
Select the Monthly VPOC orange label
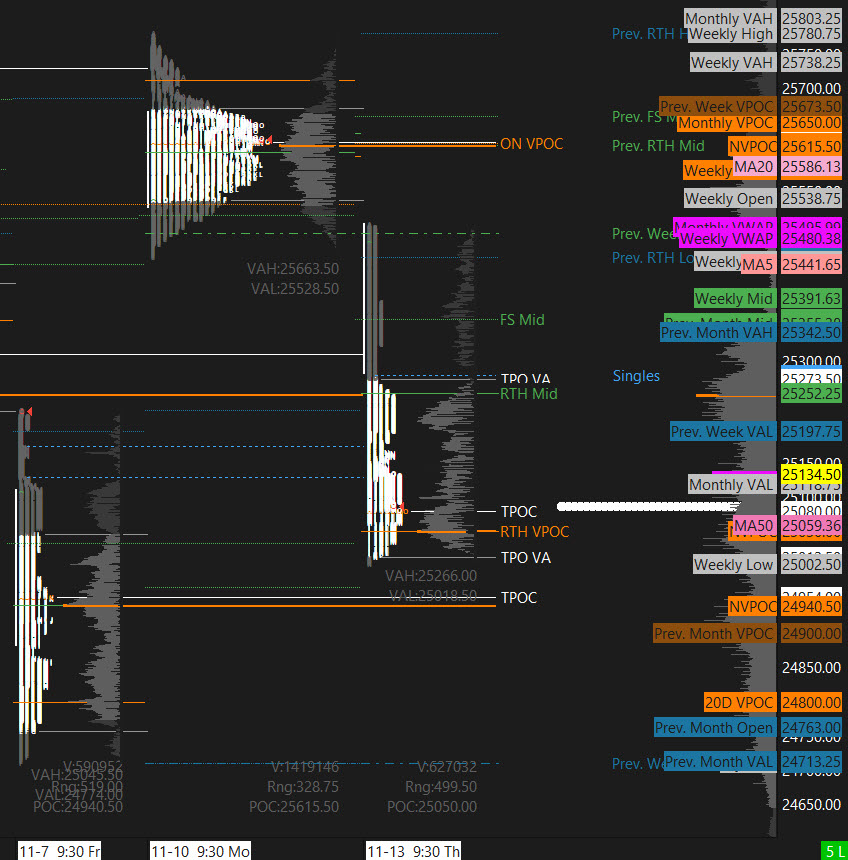coord(725,123)
